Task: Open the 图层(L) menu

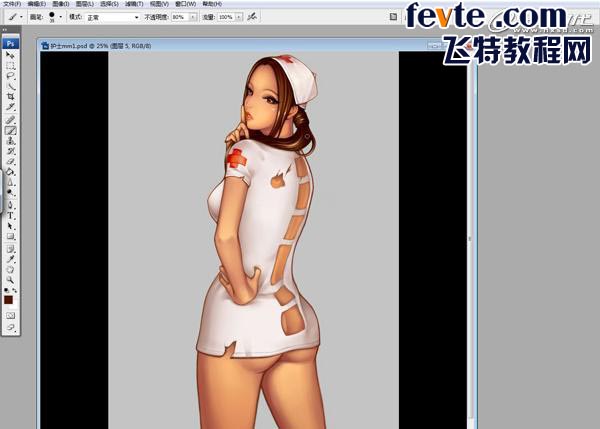Action: tap(85, 4)
